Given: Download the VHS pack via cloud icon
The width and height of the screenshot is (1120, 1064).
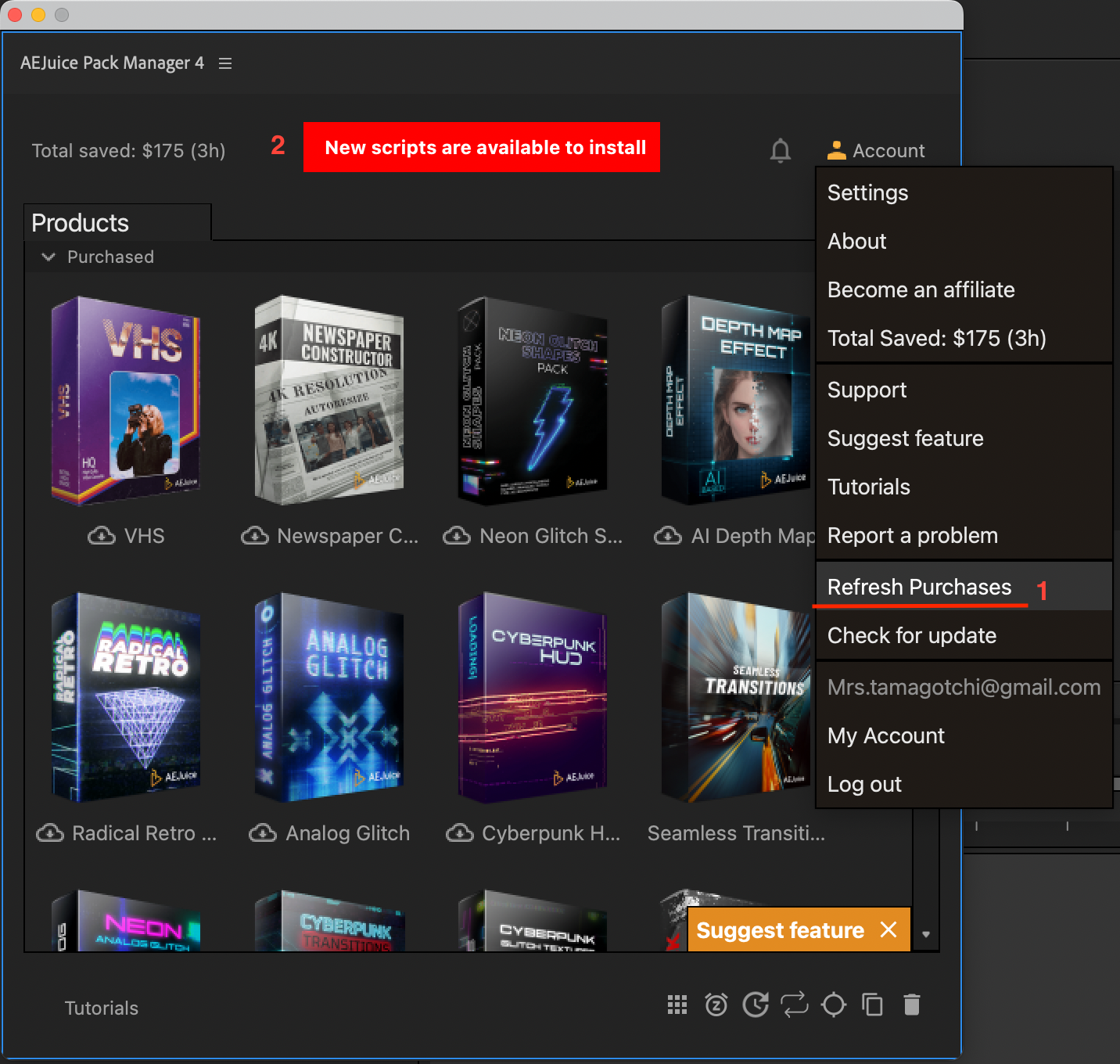Looking at the screenshot, I should [101, 536].
